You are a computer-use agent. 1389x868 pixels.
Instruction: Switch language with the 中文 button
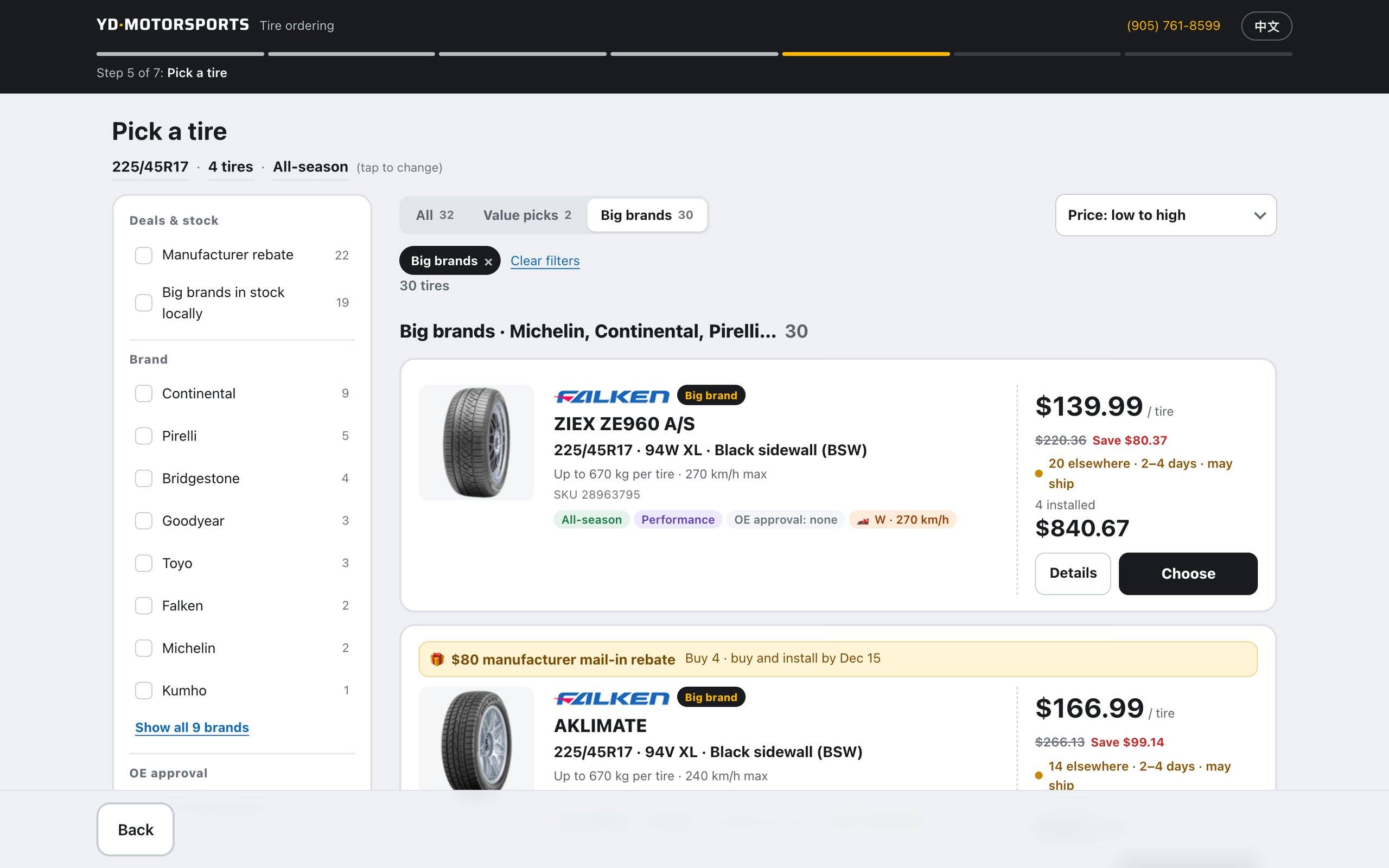tap(1266, 27)
